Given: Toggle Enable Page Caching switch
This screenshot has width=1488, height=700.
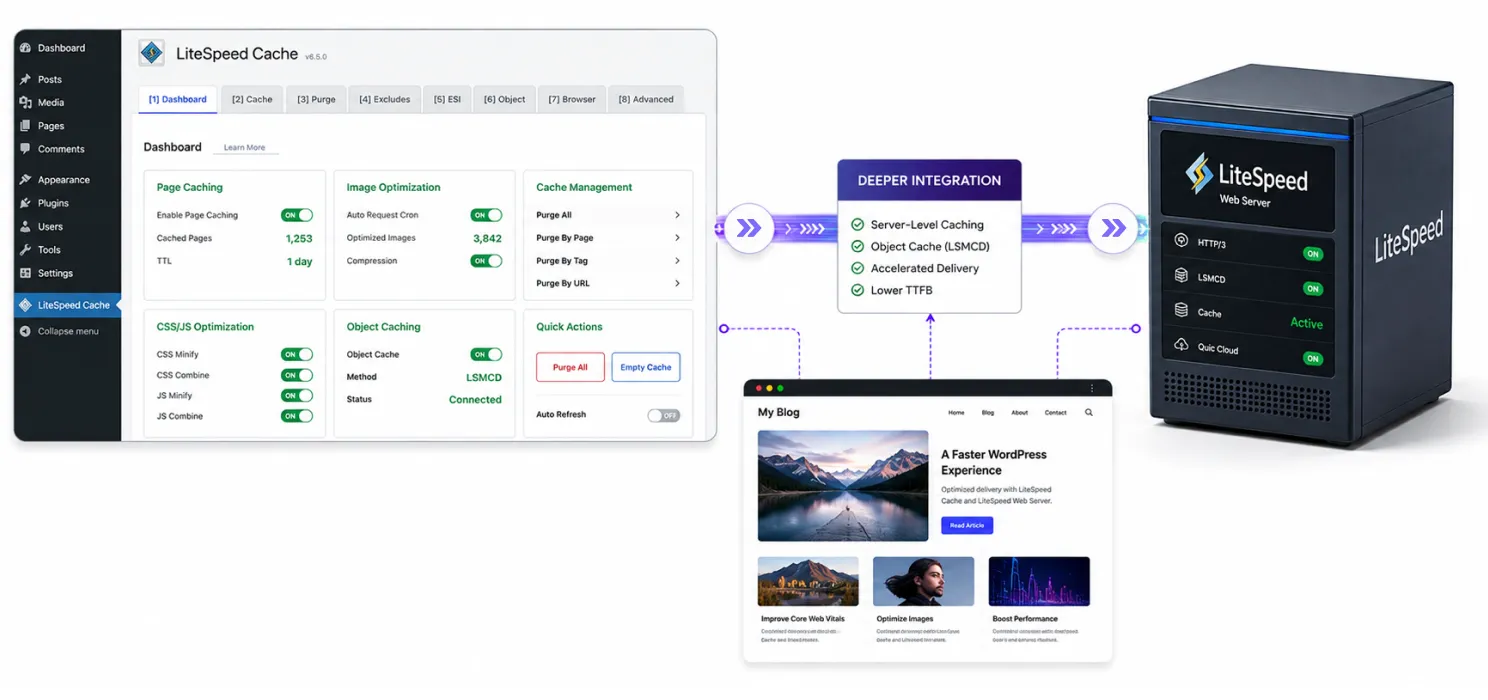Looking at the screenshot, I should 297,215.
